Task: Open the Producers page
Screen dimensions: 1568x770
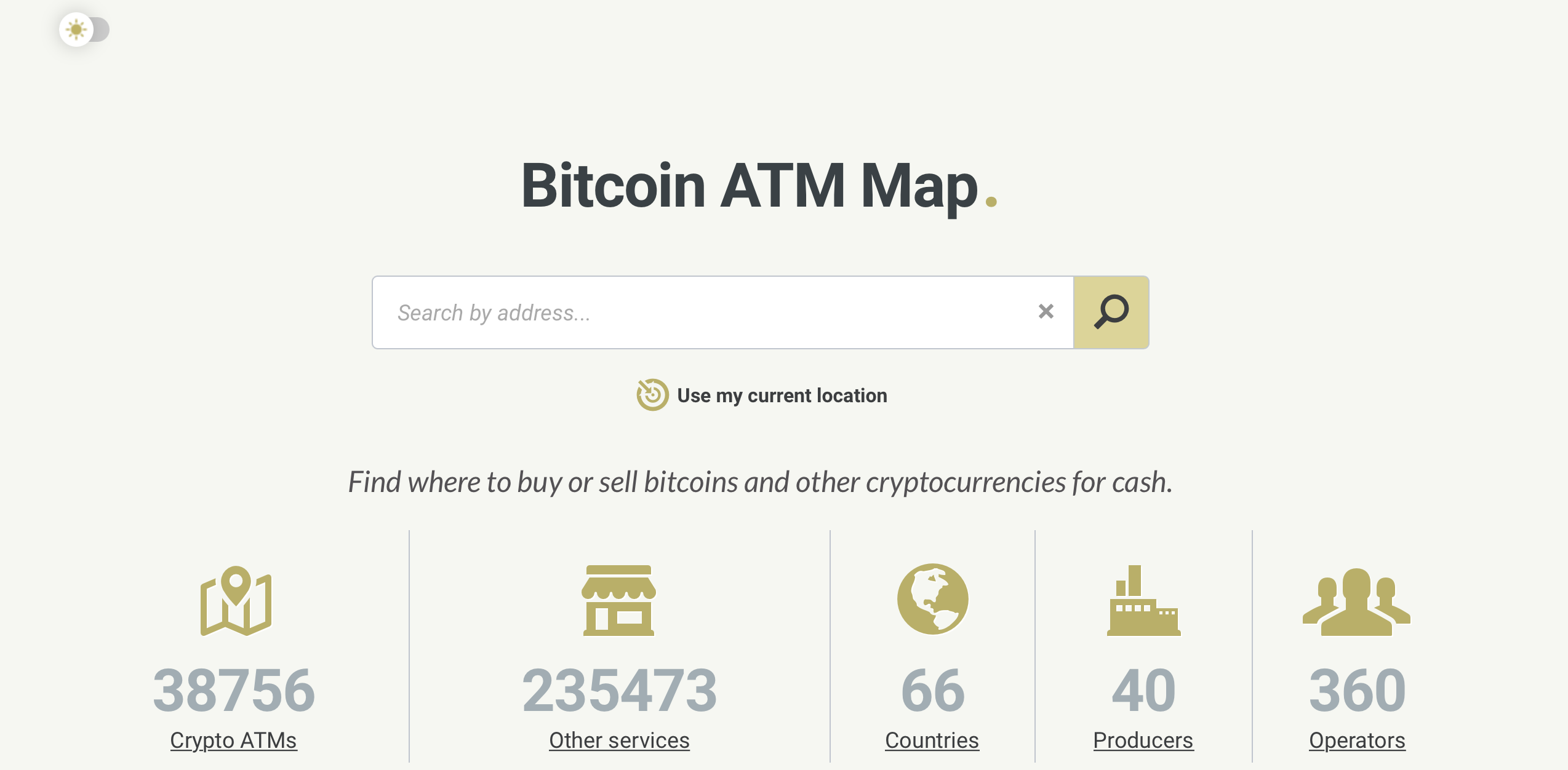Action: click(1143, 740)
